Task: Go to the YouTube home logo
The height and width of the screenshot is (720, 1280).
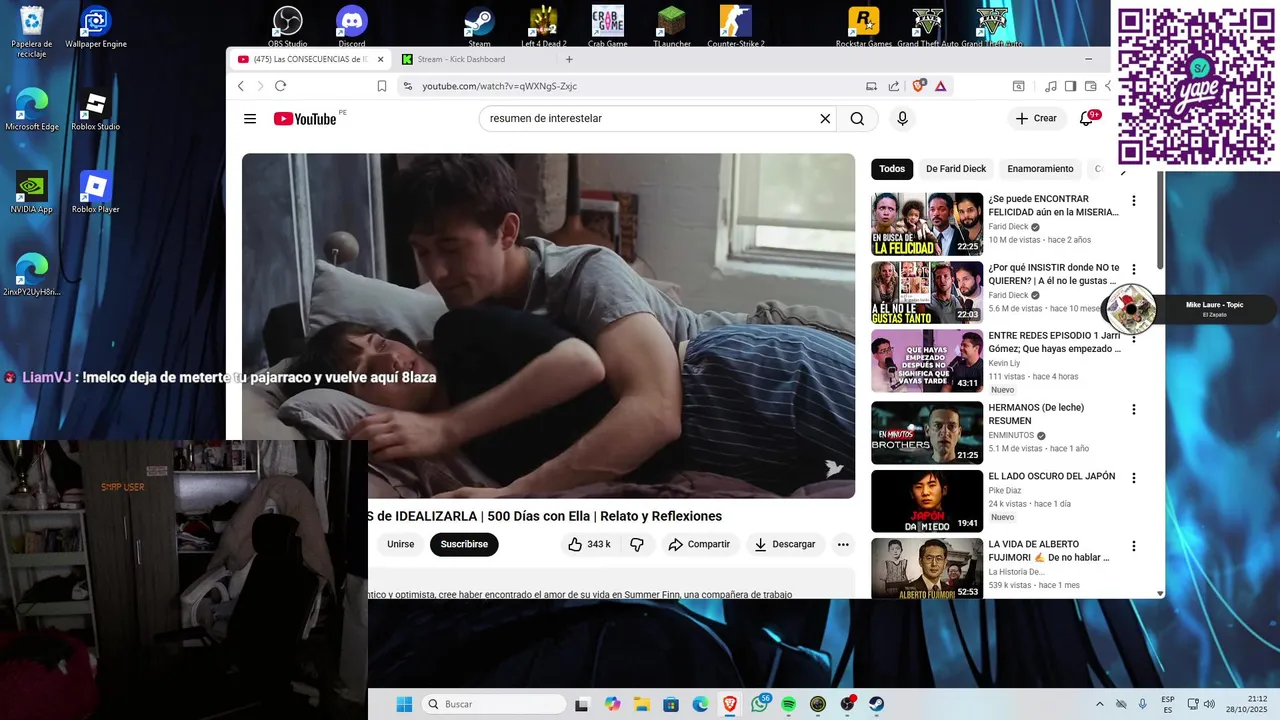Action: point(305,119)
